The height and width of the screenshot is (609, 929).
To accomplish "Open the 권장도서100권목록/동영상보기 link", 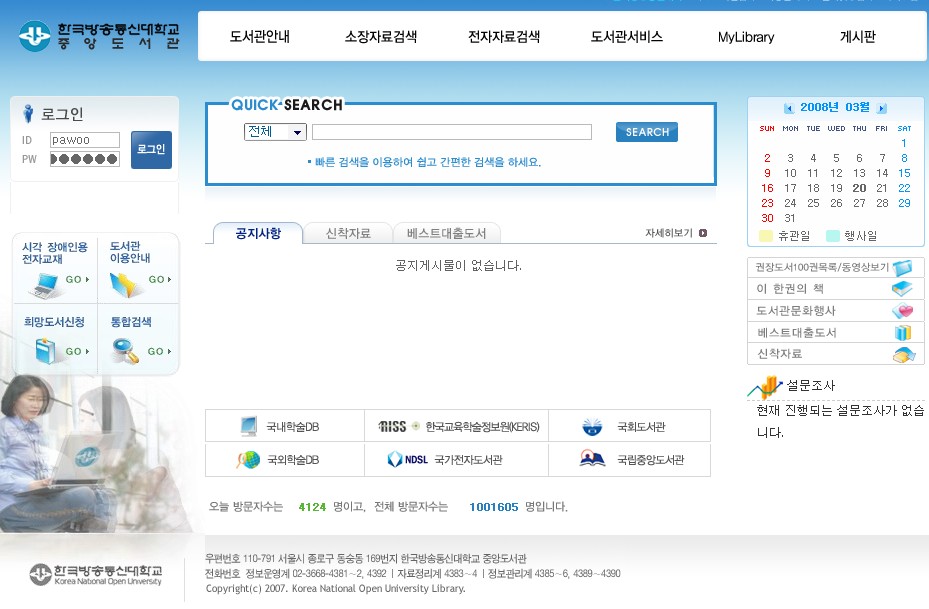I will click(x=822, y=267).
